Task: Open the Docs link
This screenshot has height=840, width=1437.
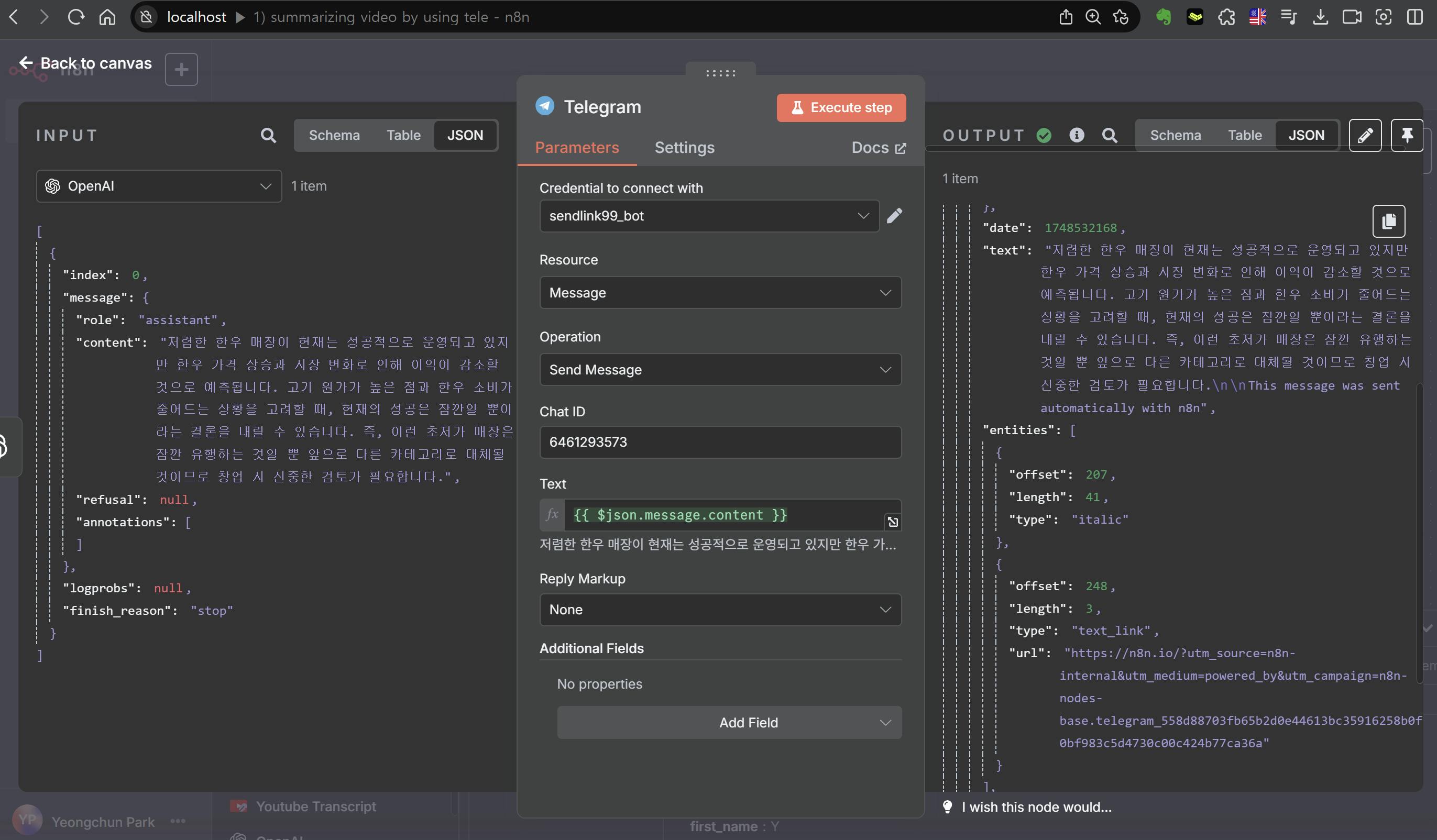Action: coord(878,148)
